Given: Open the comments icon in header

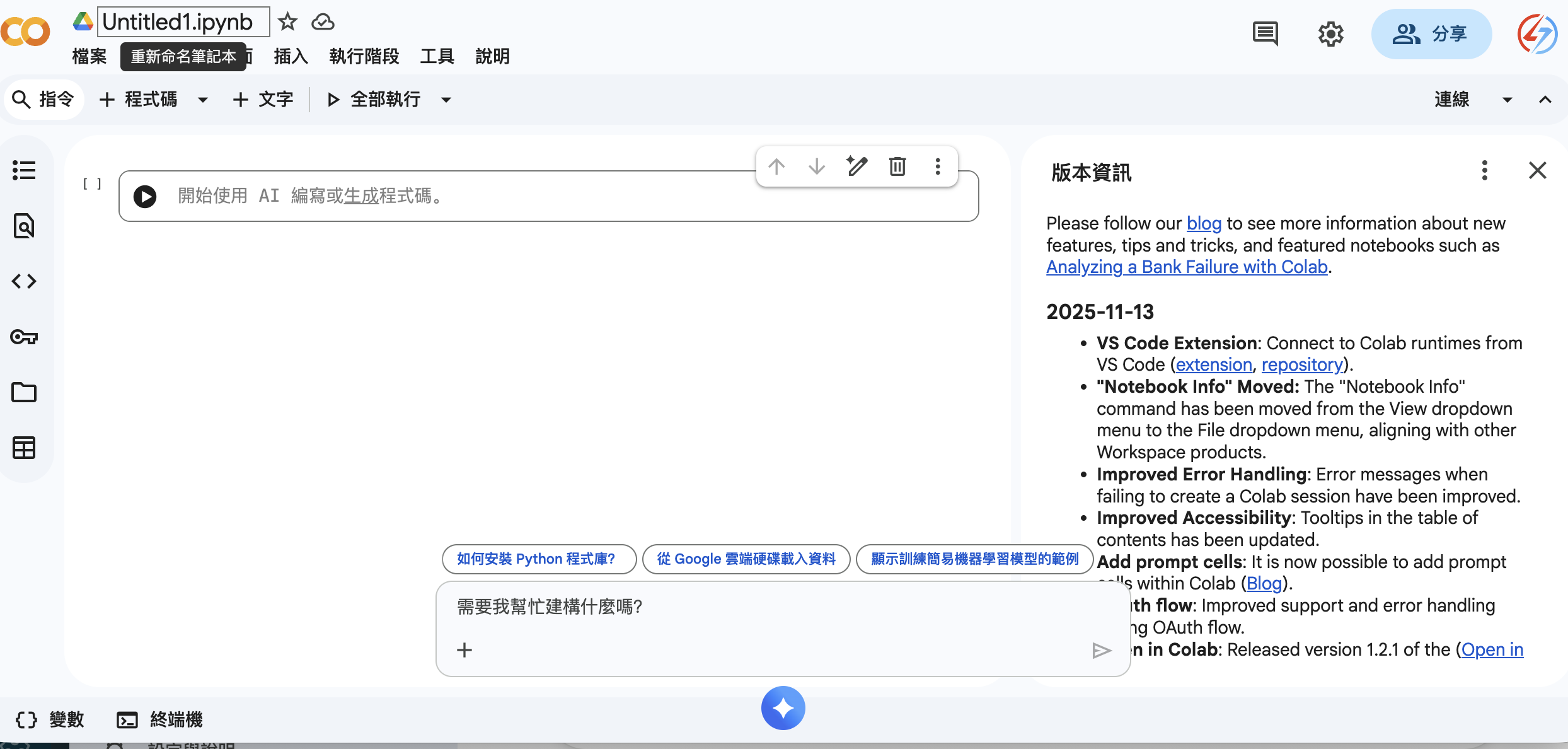Looking at the screenshot, I should click(x=1265, y=33).
